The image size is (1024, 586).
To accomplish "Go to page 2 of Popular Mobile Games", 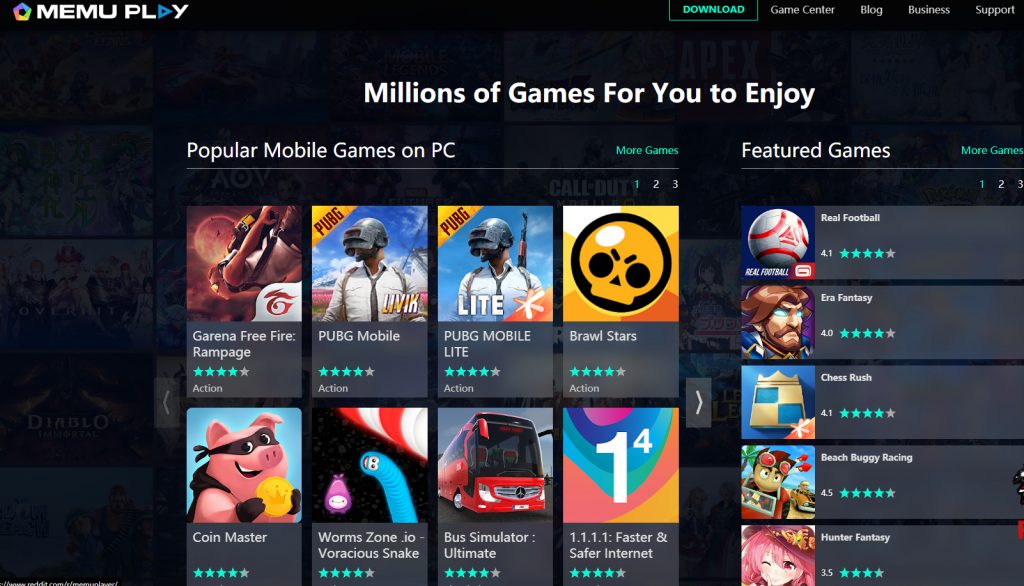I will click(656, 184).
